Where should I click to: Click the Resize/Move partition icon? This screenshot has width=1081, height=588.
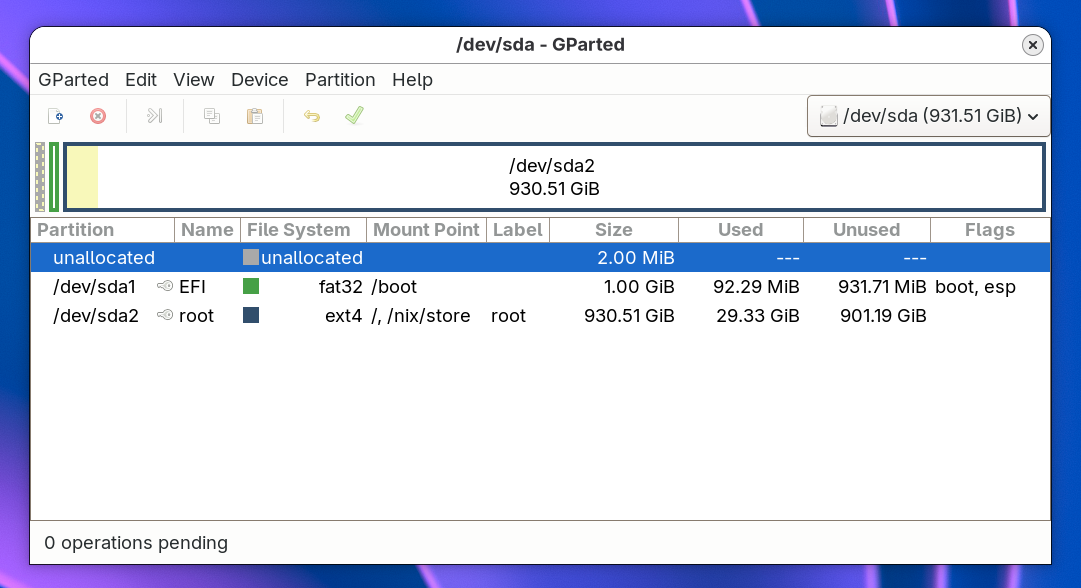(154, 116)
